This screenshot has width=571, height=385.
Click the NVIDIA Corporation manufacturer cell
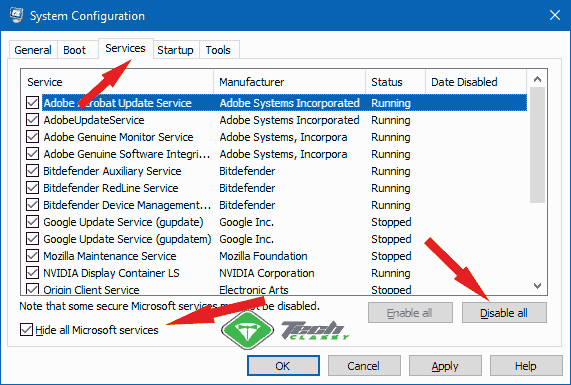coord(267,273)
